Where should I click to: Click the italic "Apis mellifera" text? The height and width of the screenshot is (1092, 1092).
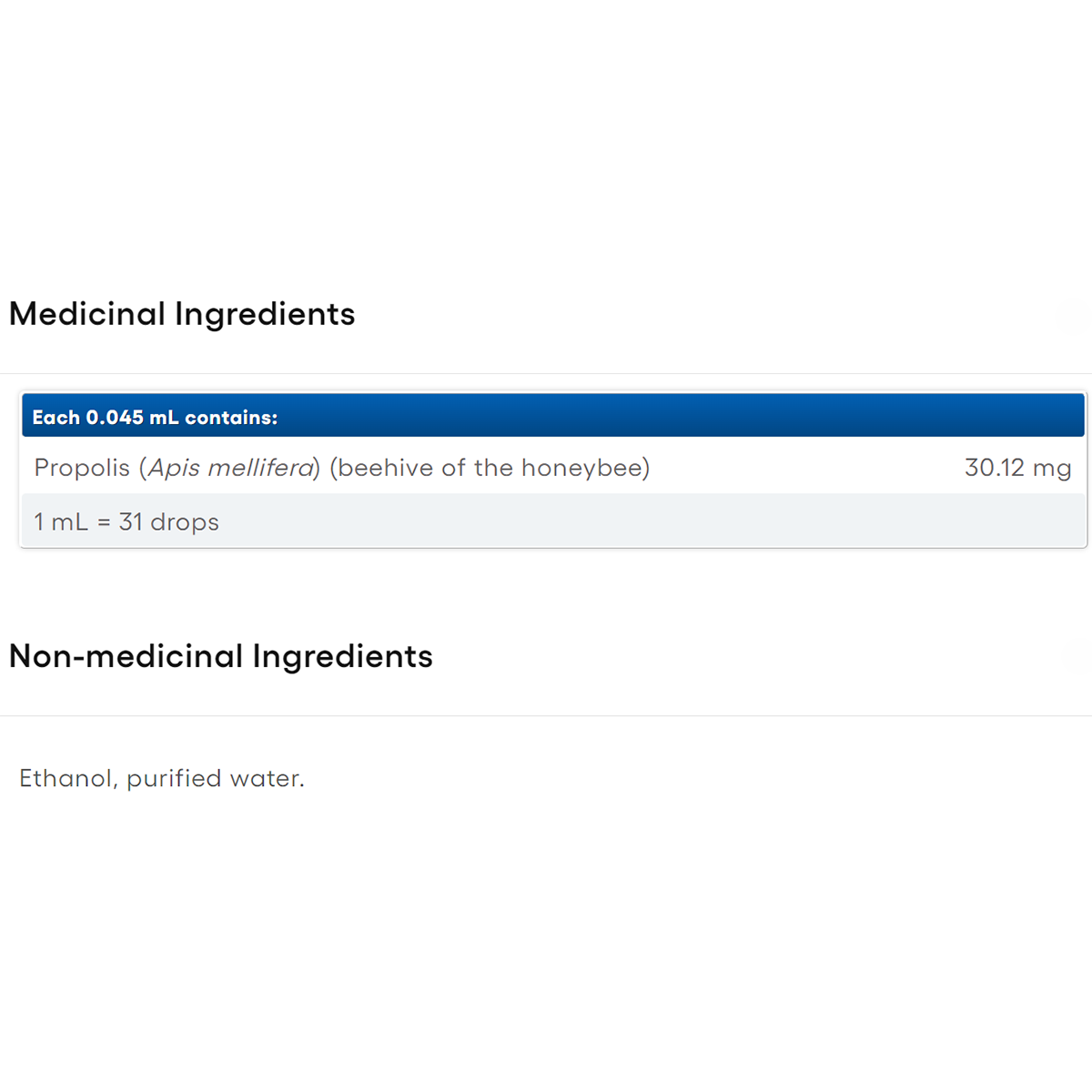click(x=231, y=468)
